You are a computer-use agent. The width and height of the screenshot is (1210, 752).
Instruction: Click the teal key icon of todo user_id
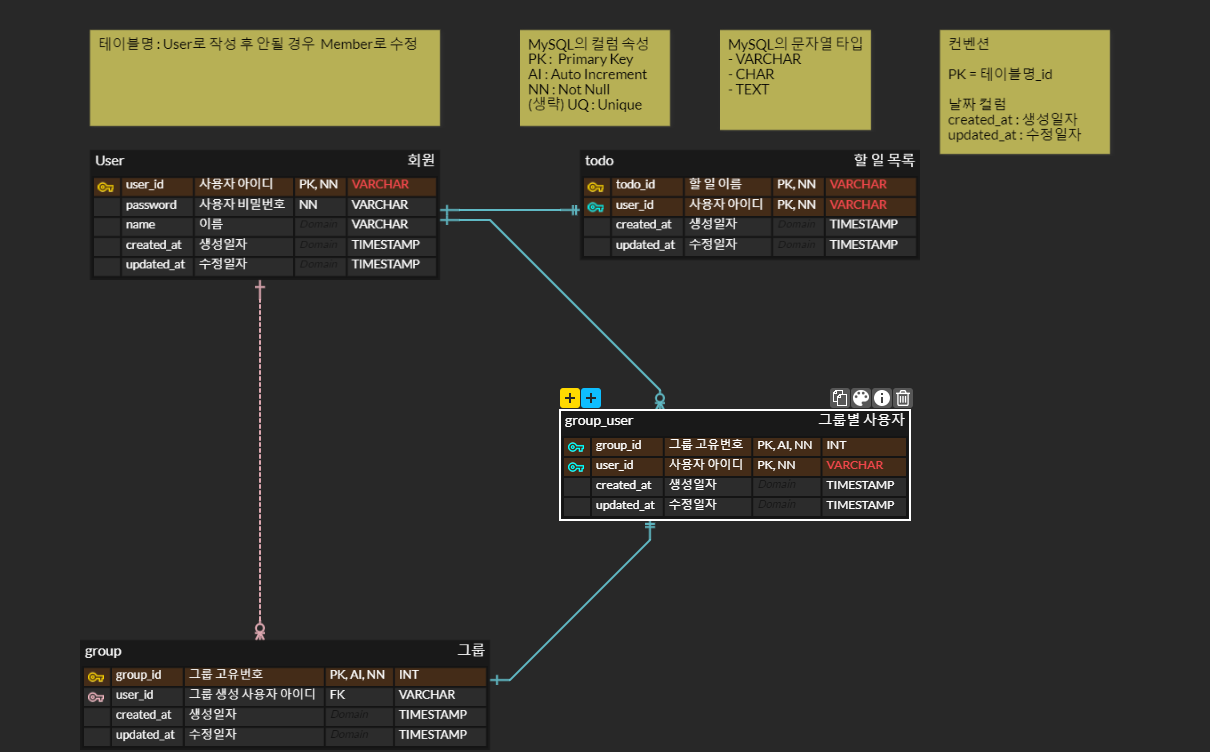point(595,206)
